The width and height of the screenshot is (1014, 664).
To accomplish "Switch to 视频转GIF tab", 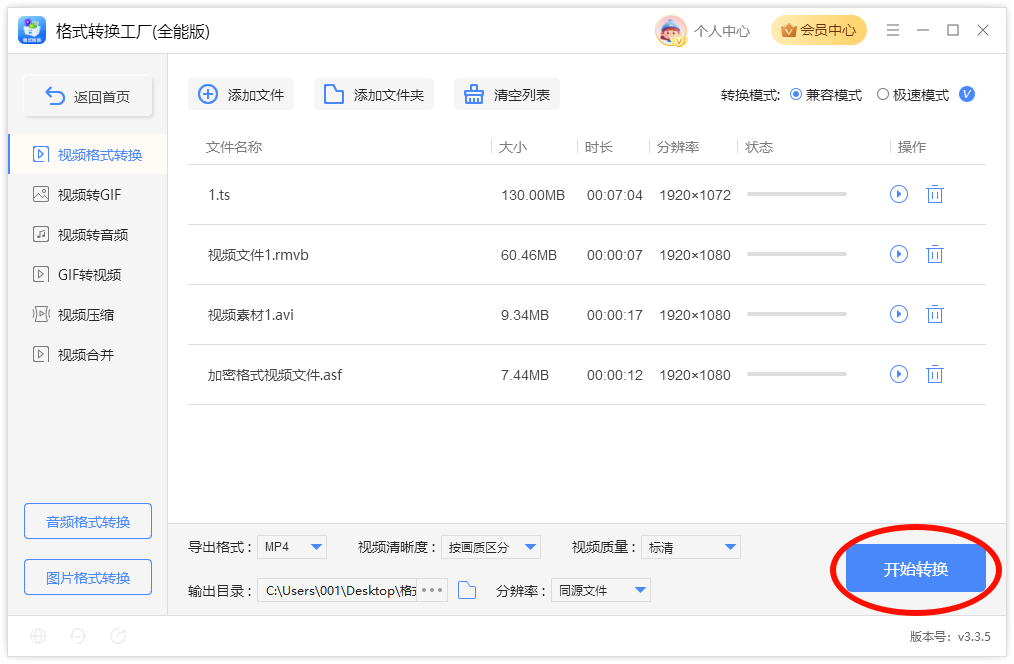I will tap(88, 195).
